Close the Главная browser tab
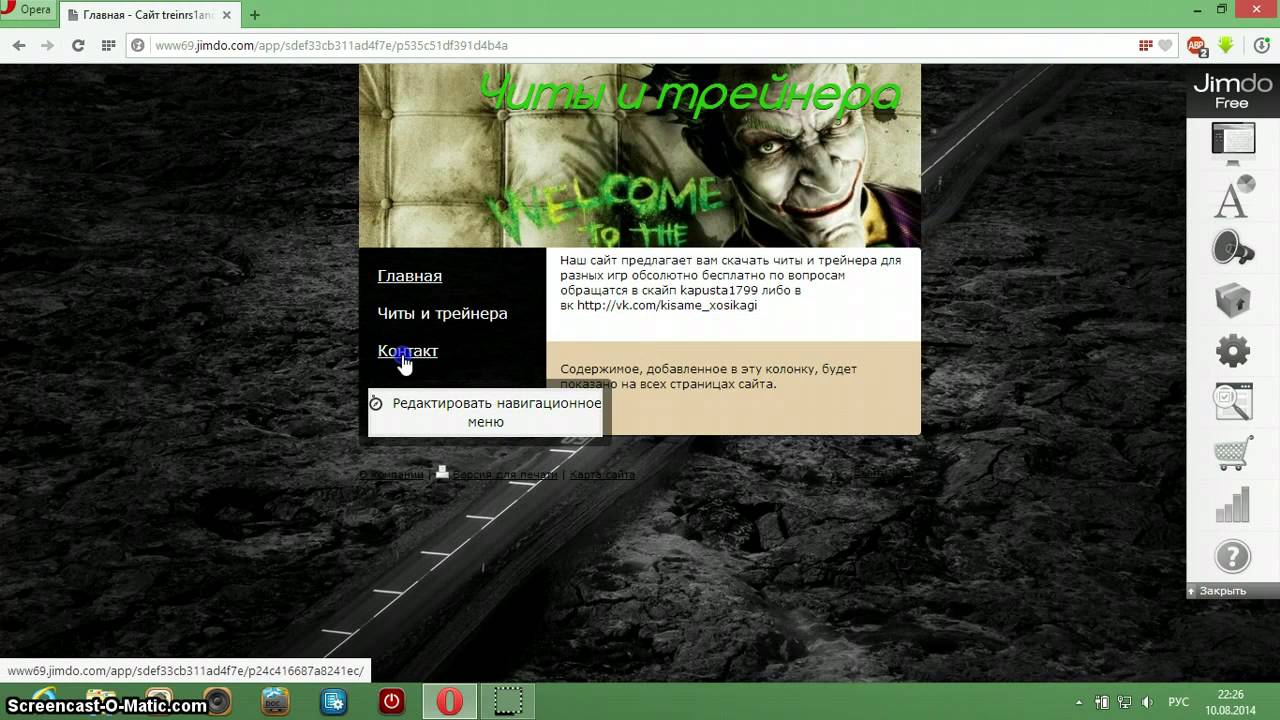Image resolution: width=1280 pixels, height=720 pixels. tap(228, 15)
